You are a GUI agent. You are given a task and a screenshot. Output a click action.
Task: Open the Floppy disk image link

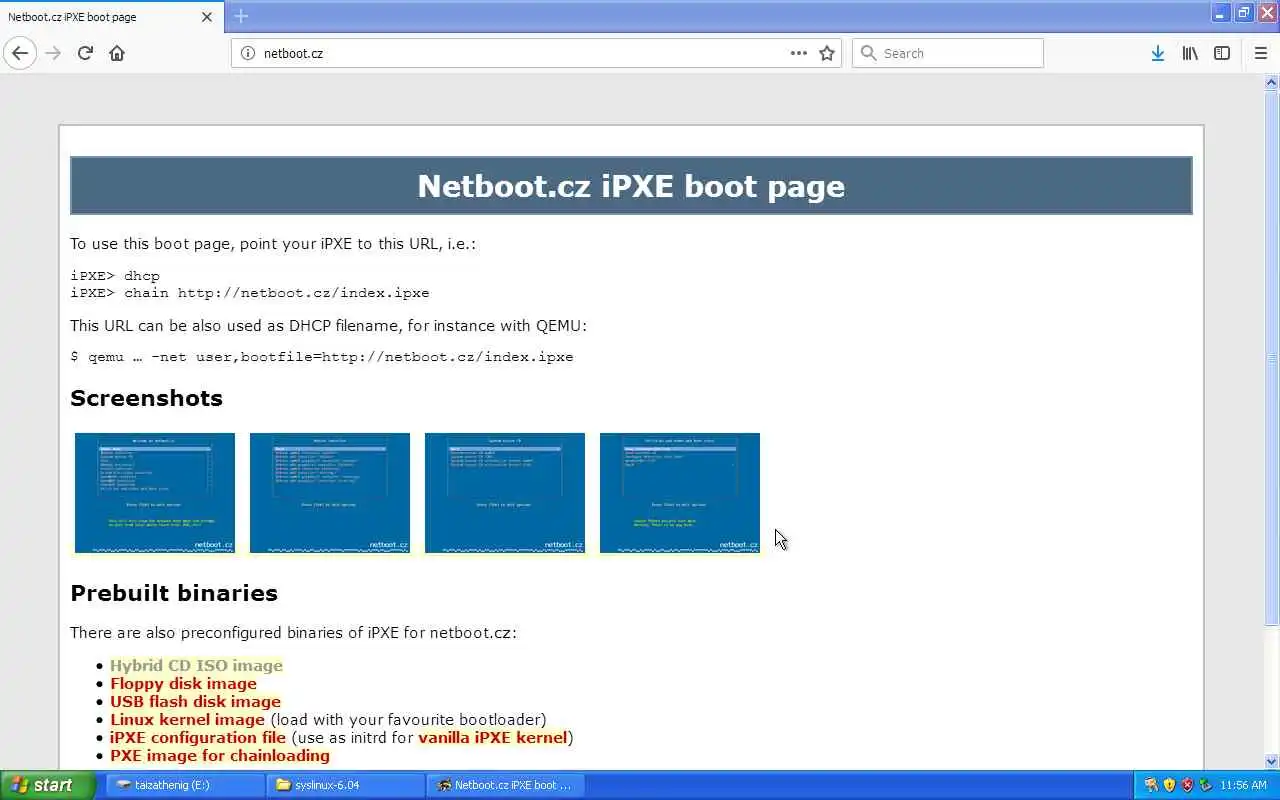(x=183, y=683)
